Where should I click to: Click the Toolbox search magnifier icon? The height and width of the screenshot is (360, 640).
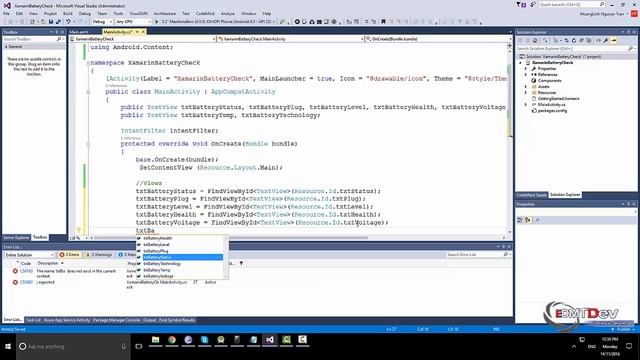[x=59, y=39]
